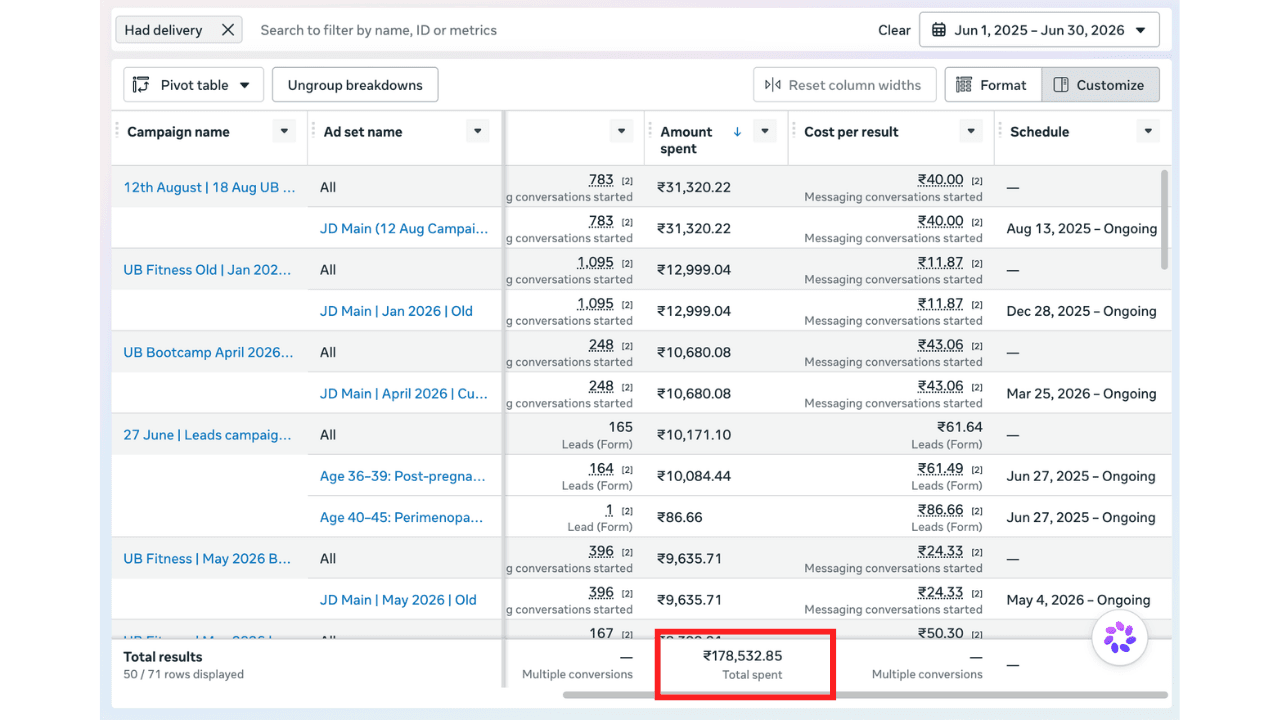Open 27 June | Leads campaign link
This screenshot has width=1280, height=720.
click(x=209, y=435)
